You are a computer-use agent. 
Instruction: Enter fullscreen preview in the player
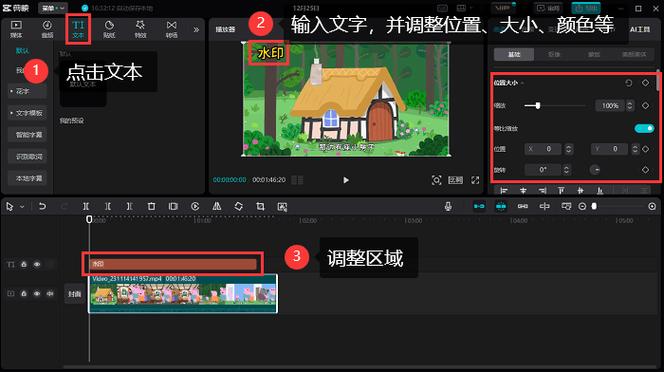[475, 180]
